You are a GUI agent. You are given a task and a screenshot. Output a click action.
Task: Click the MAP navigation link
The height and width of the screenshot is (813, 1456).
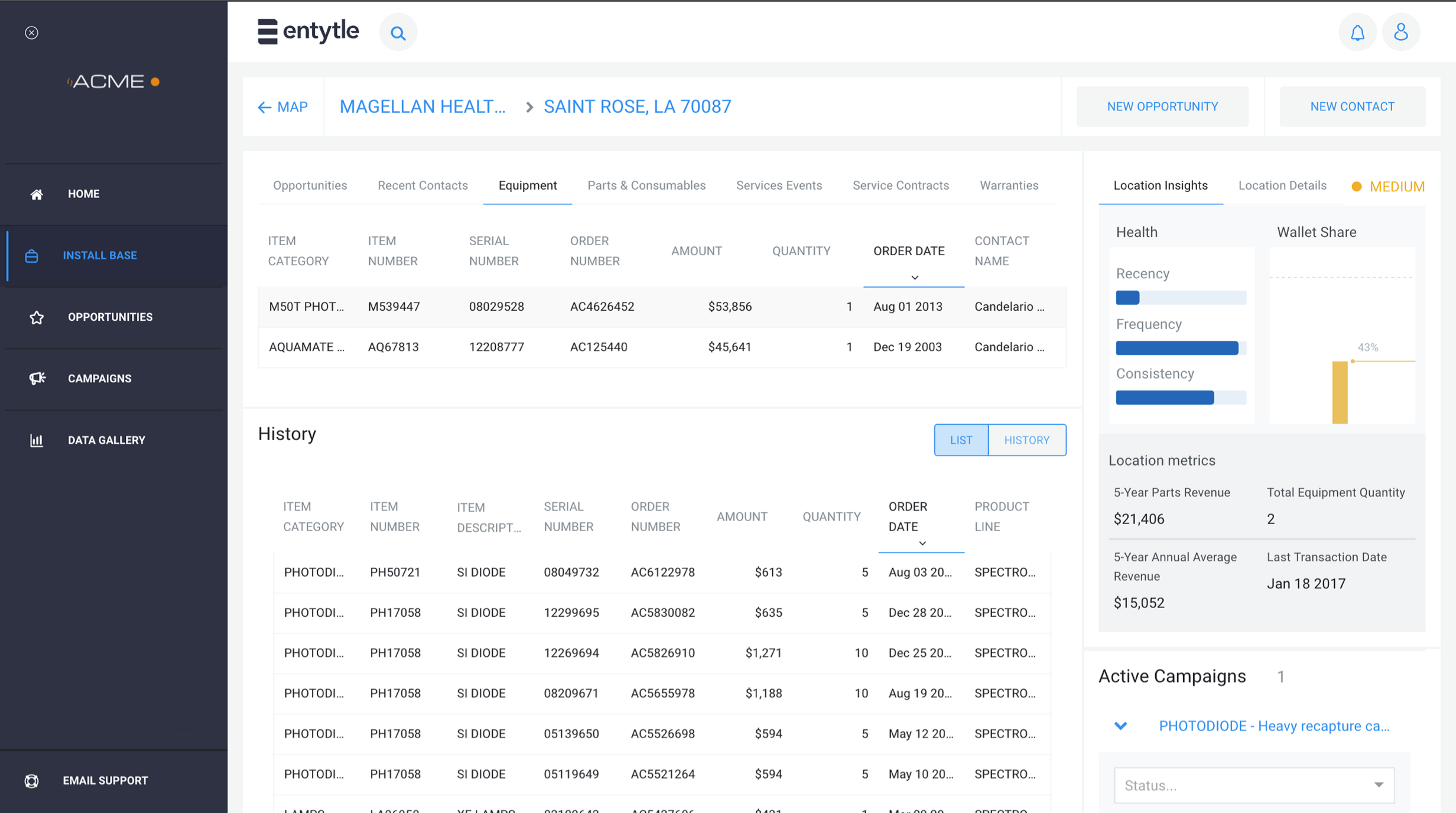[x=283, y=106]
